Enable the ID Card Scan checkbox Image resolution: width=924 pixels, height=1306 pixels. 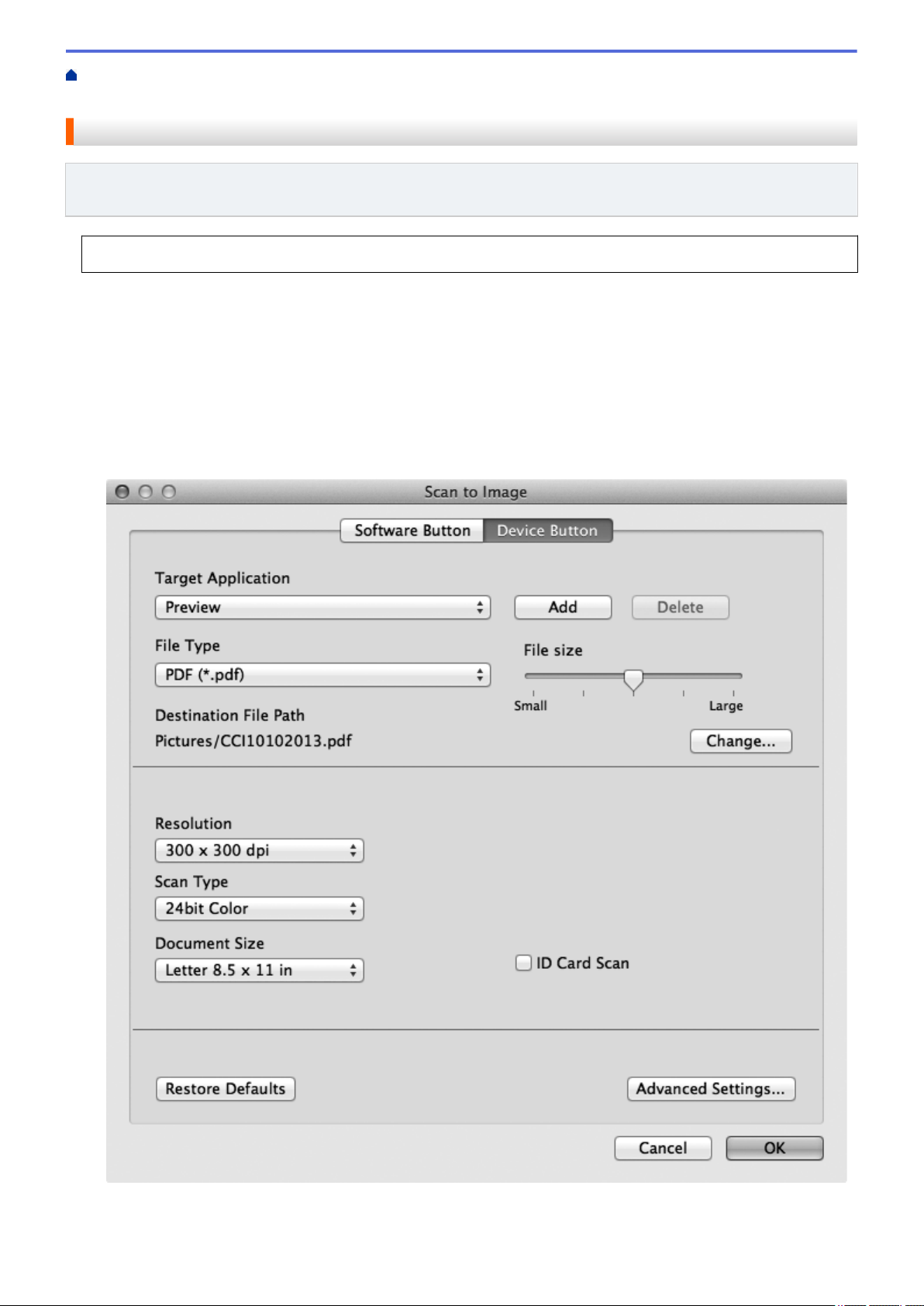click(524, 963)
